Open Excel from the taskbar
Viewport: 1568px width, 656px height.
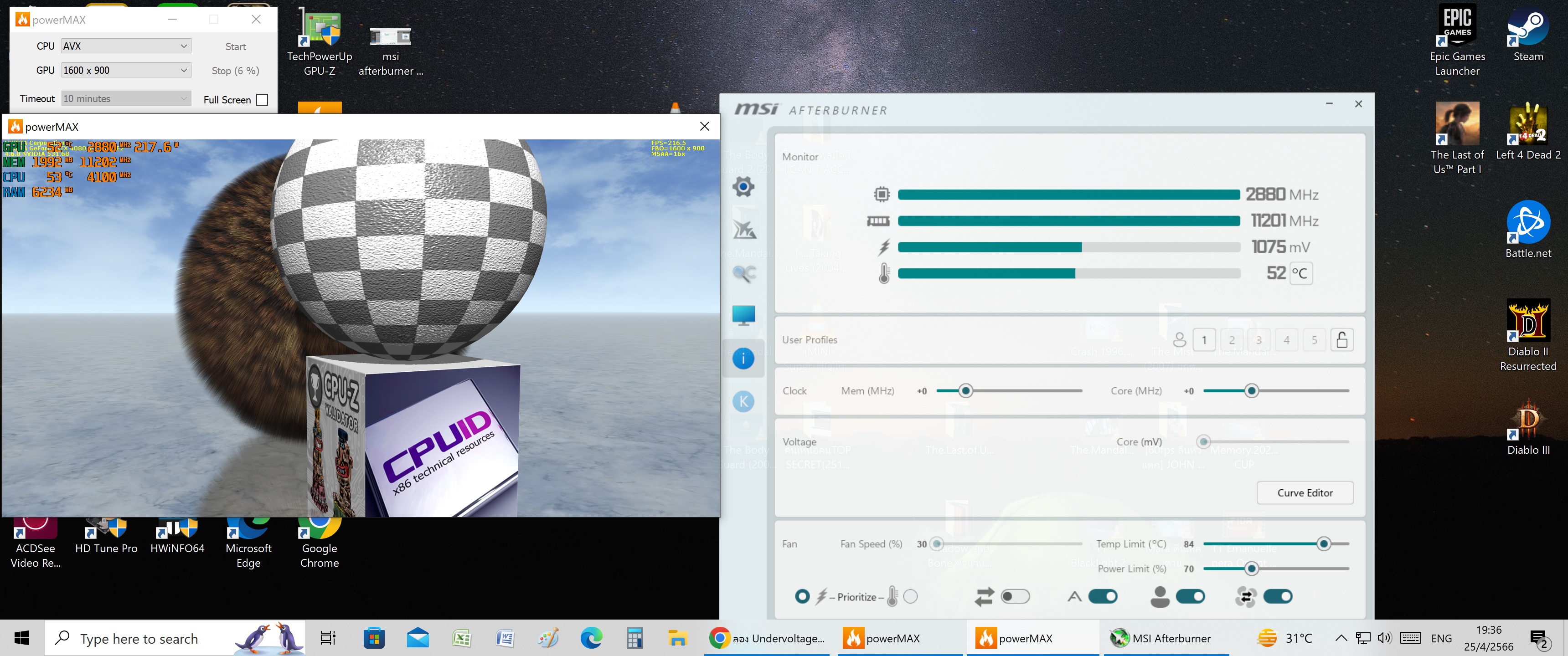click(x=461, y=638)
